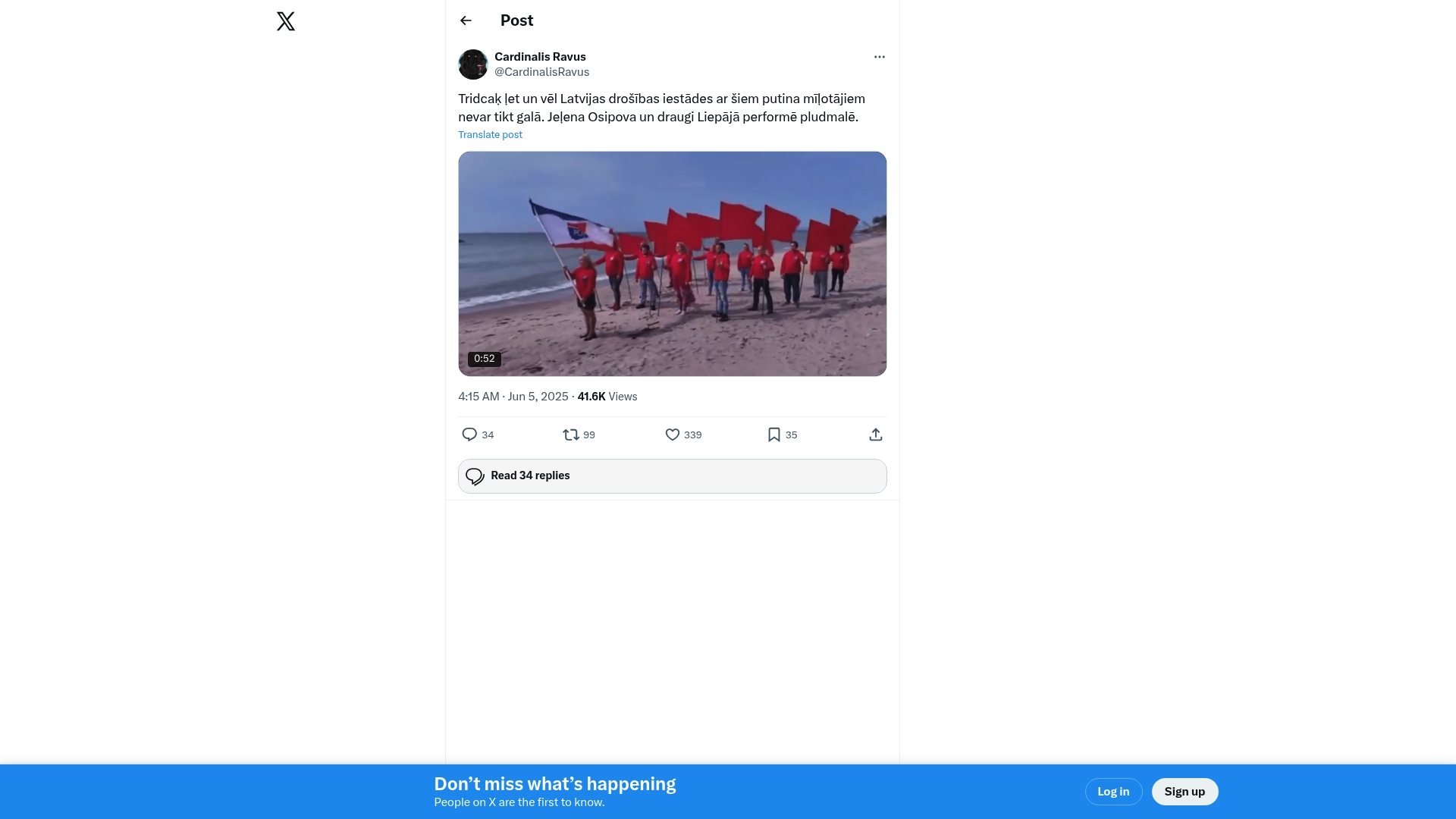Click the reply speech bubble icon
The width and height of the screenshot is (1456, 819).
[469, 435]
